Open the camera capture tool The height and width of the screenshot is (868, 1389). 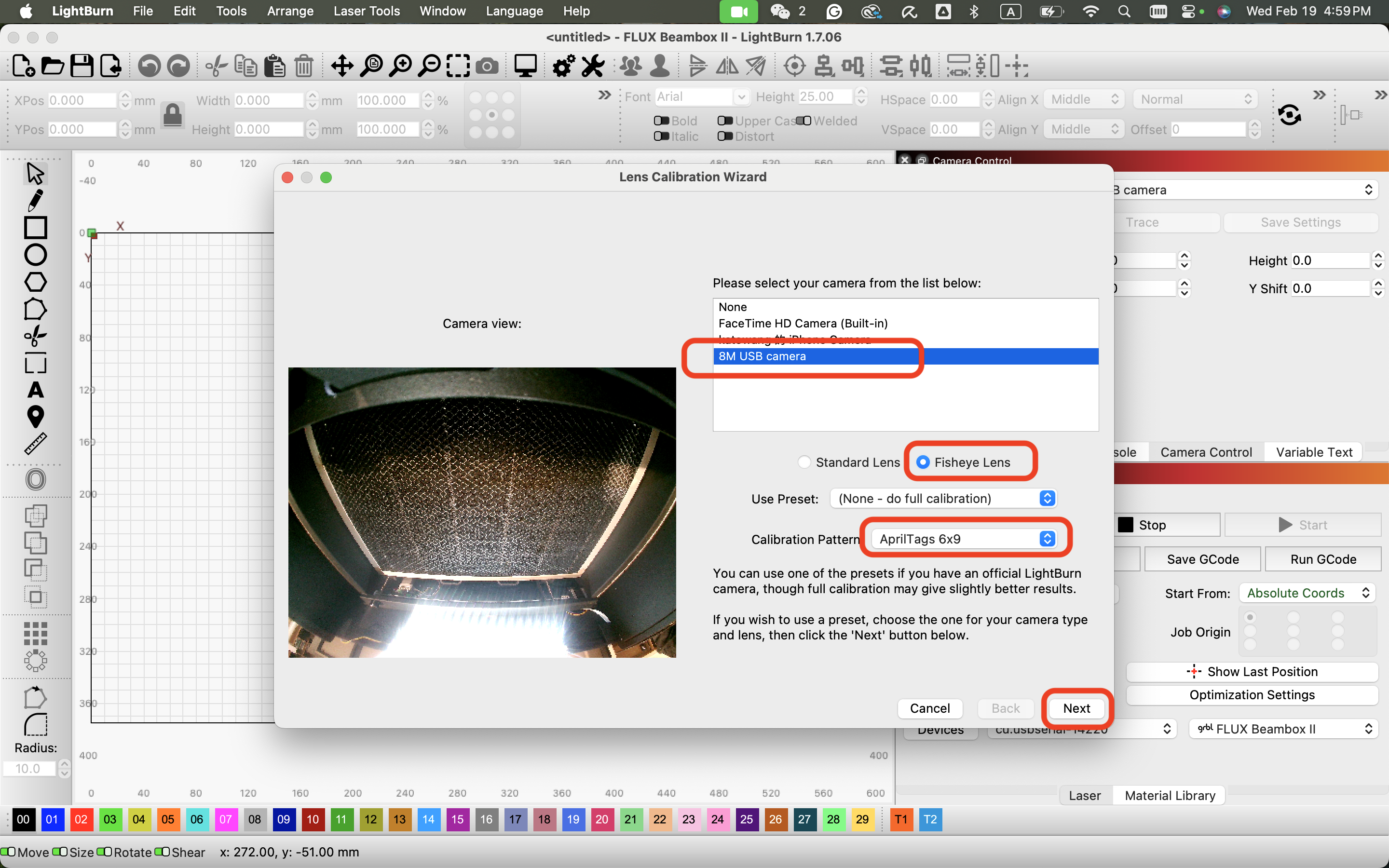coord(487,66)
